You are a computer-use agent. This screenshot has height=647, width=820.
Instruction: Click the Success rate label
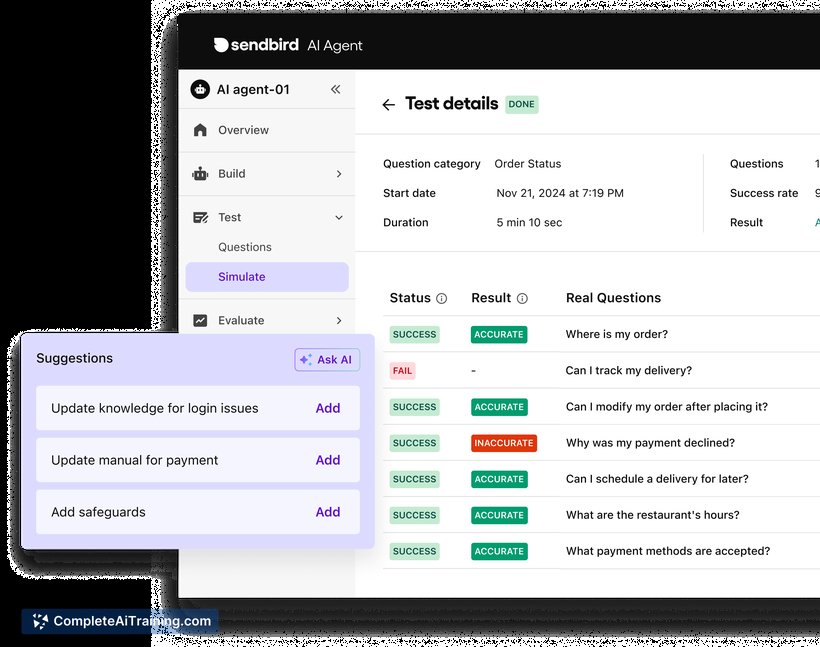(764, 193)
